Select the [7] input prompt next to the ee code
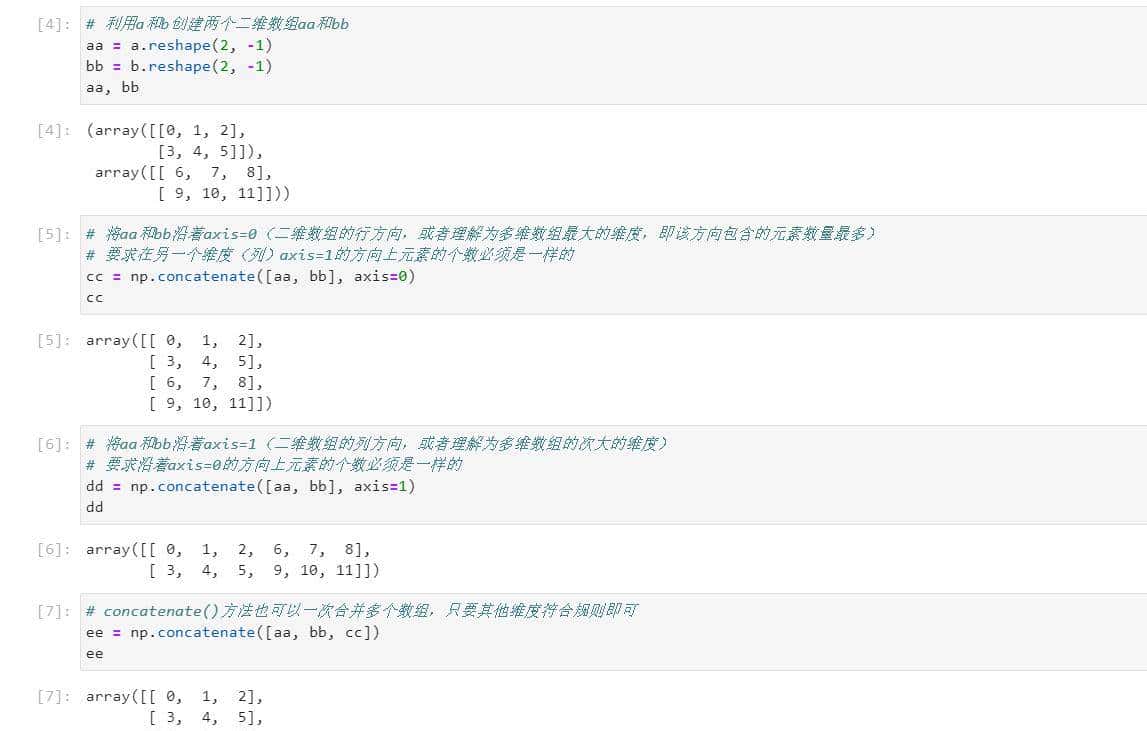The height and width of the screenshot is (731, 1147). [x=53, y=611]
